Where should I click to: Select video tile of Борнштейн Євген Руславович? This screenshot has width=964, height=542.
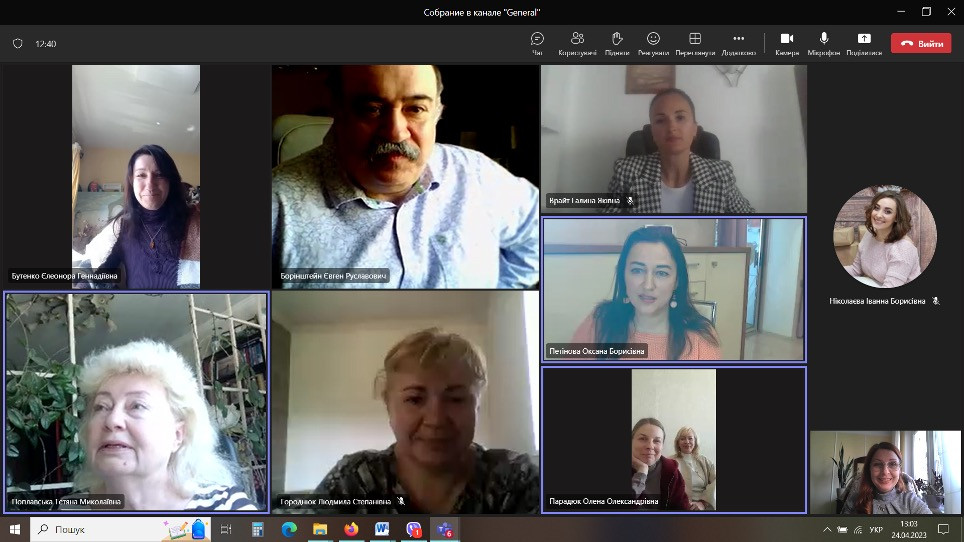coord(405,176)
